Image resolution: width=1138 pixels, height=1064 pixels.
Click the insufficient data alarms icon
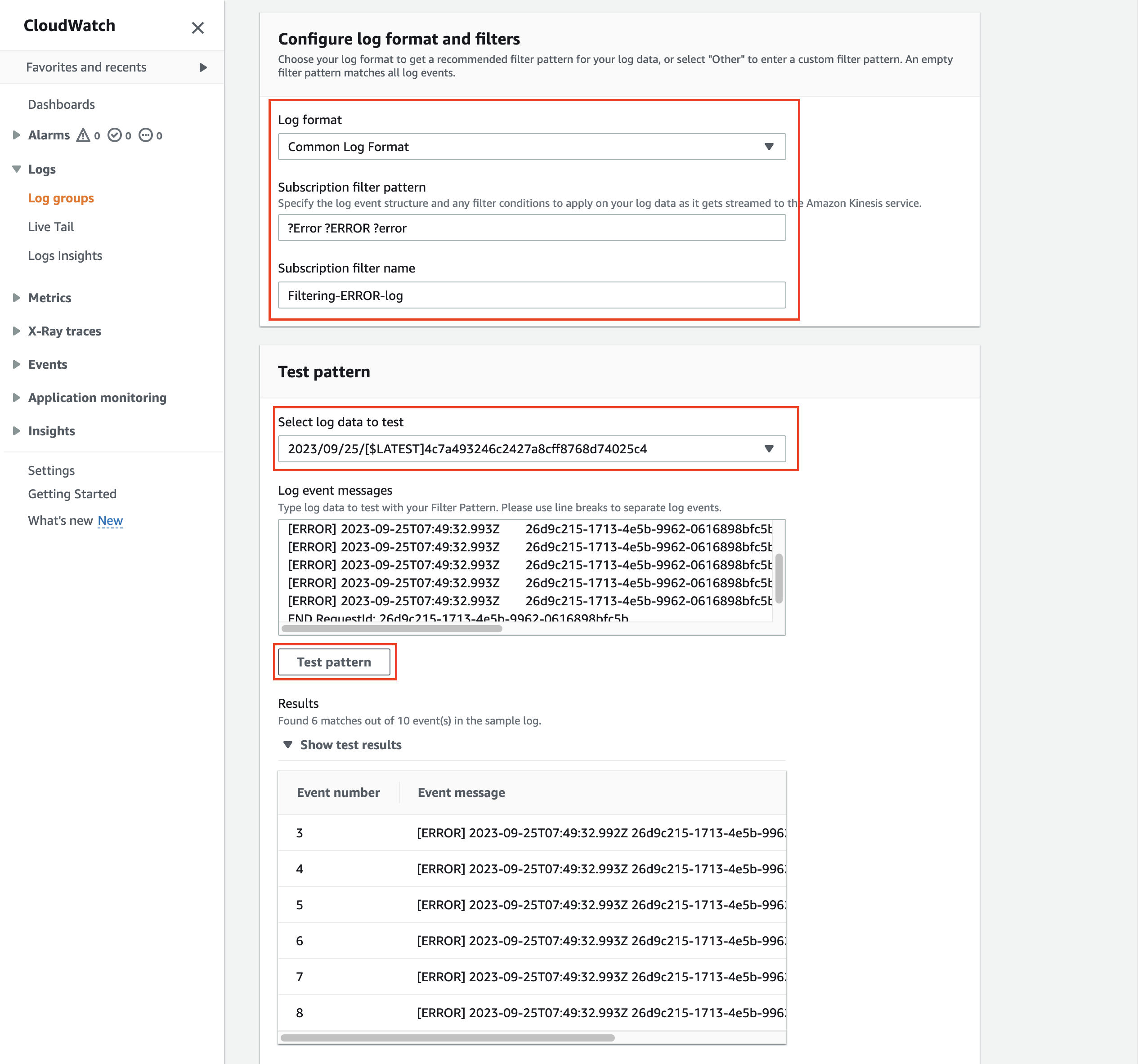(x=146, y=135)
